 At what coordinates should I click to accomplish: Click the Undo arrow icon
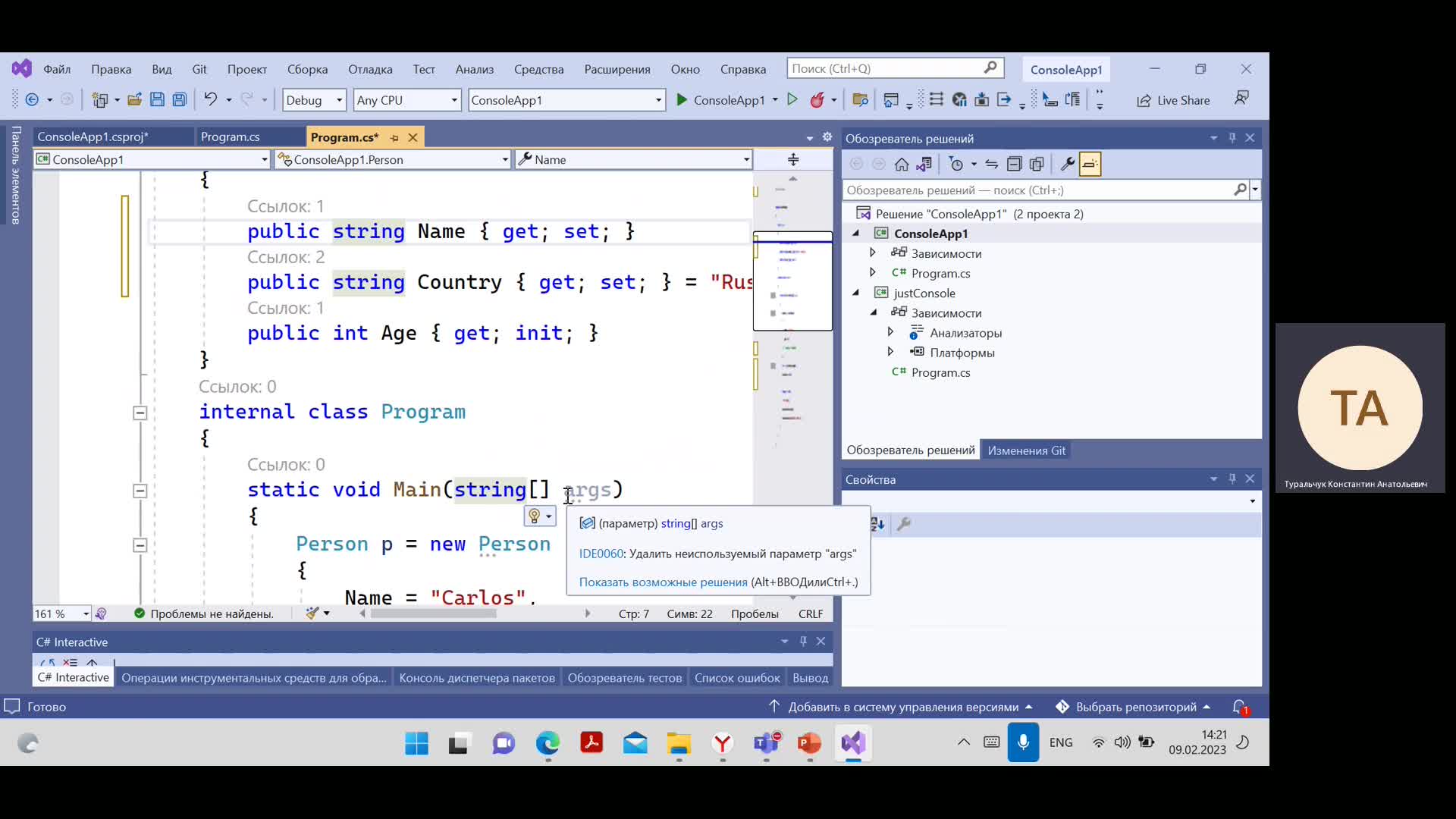click(211, 99)
